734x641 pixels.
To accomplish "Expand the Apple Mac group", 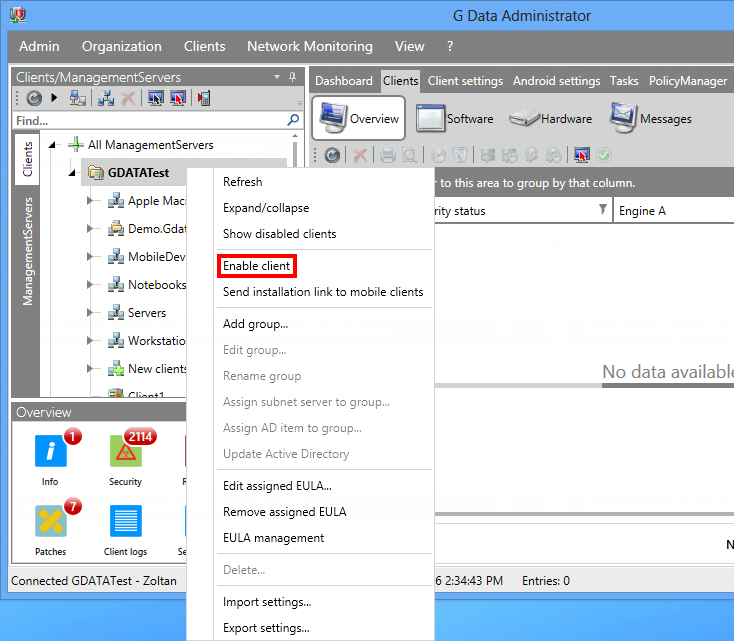I will [89, 201].
